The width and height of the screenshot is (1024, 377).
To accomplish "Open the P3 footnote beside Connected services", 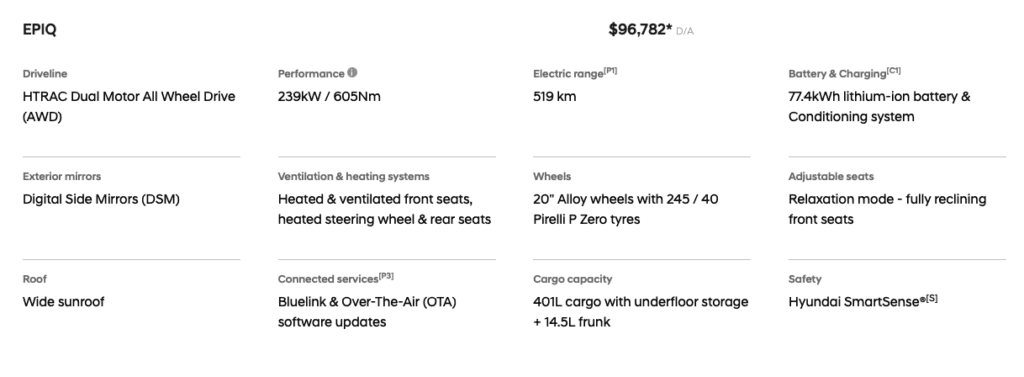I will 386,276.
